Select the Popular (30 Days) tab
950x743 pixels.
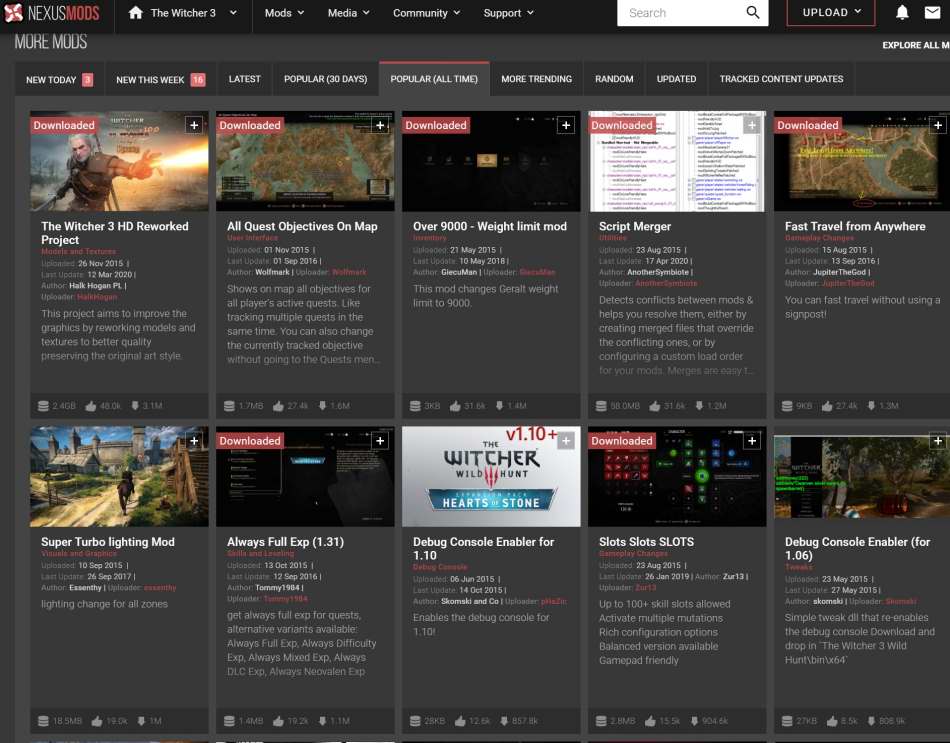325,79
